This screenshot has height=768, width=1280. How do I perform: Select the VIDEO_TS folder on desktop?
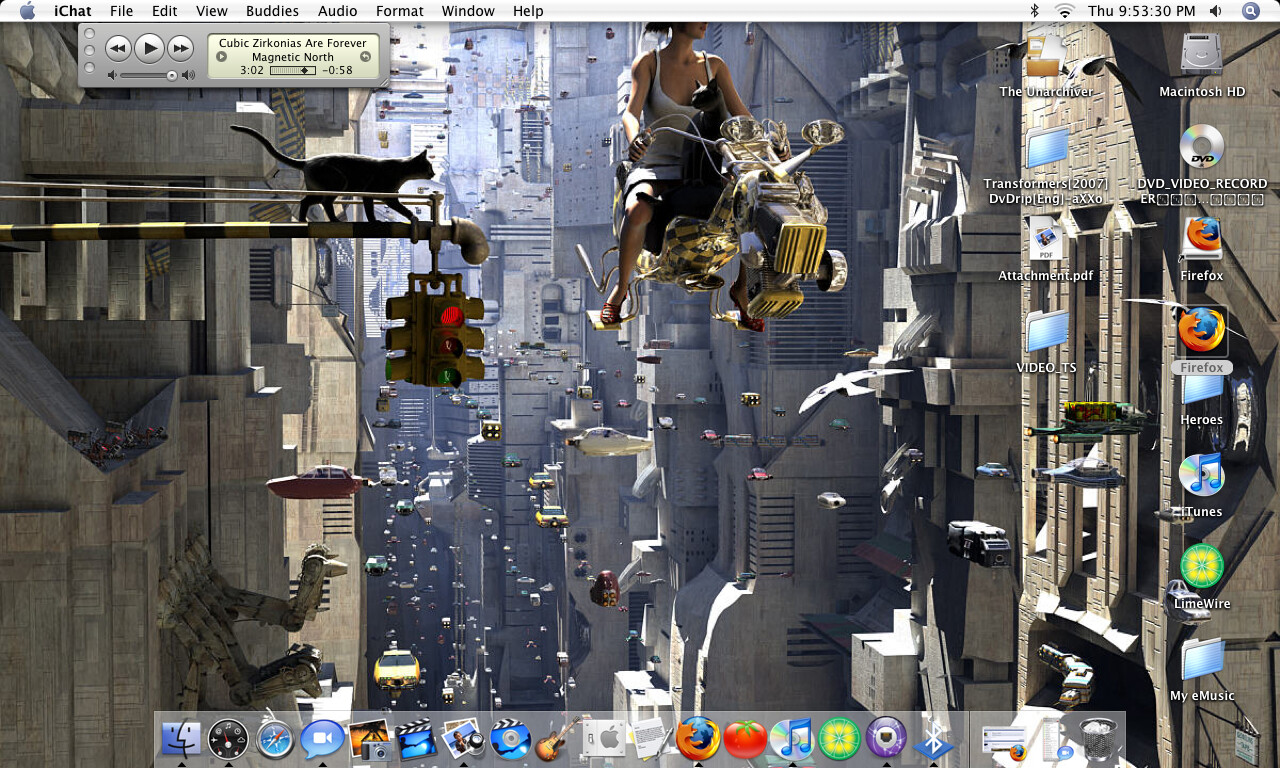(1046, 332)
